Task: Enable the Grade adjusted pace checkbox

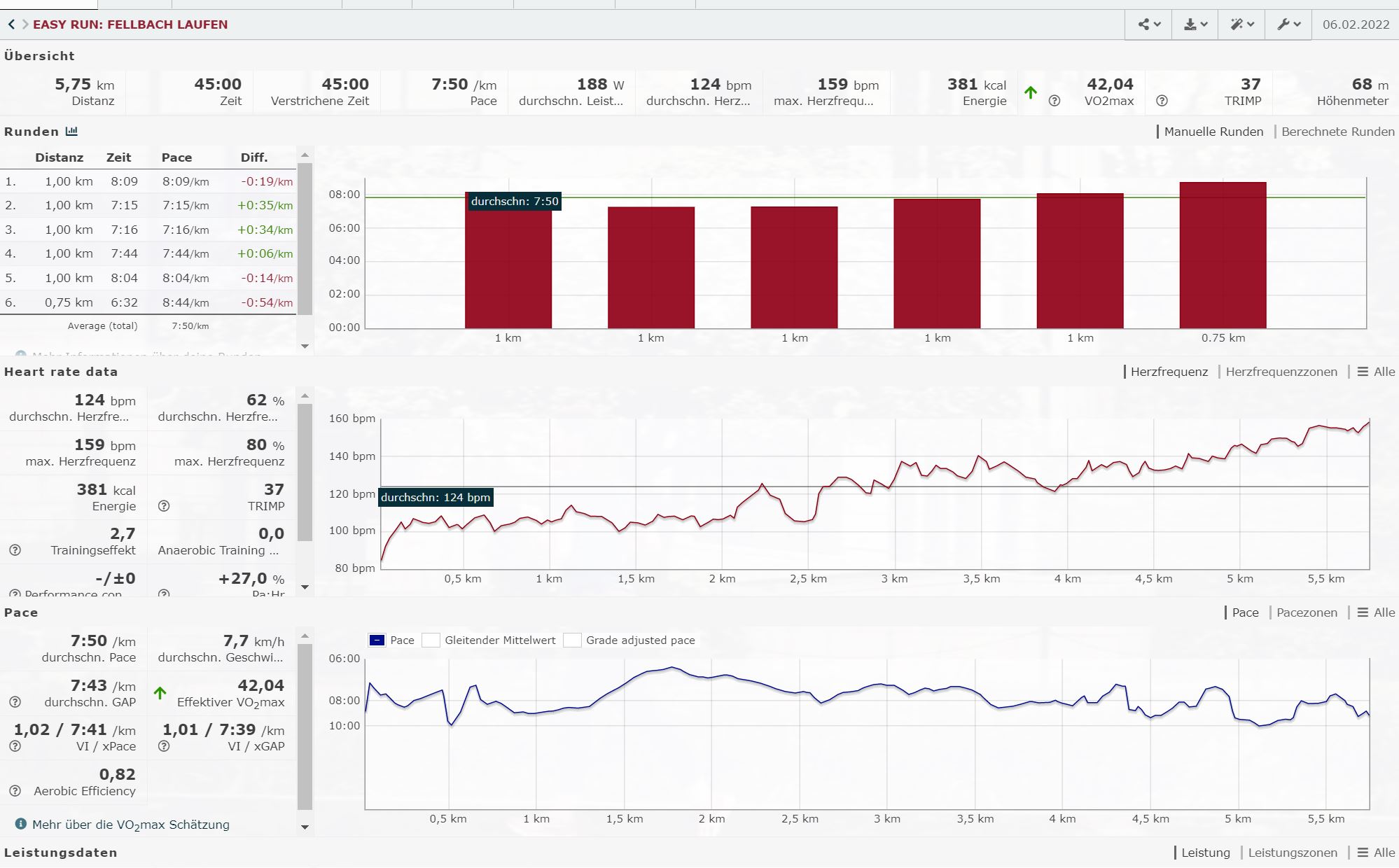Action: point(572,640)
